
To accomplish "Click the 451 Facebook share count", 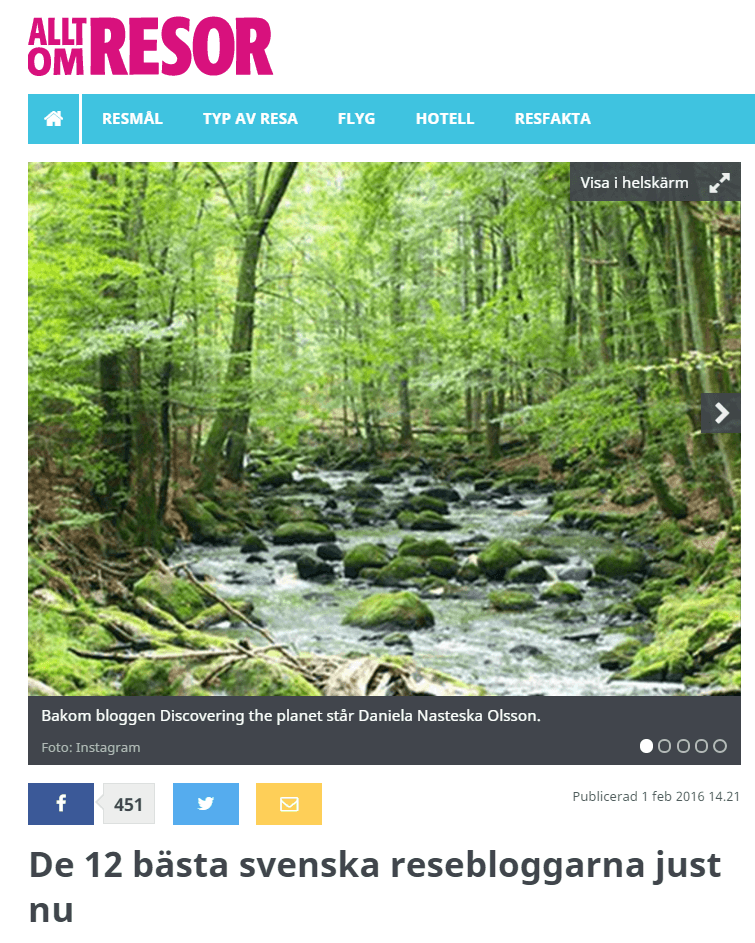I will pyautogui.click(x=128, y=804).
